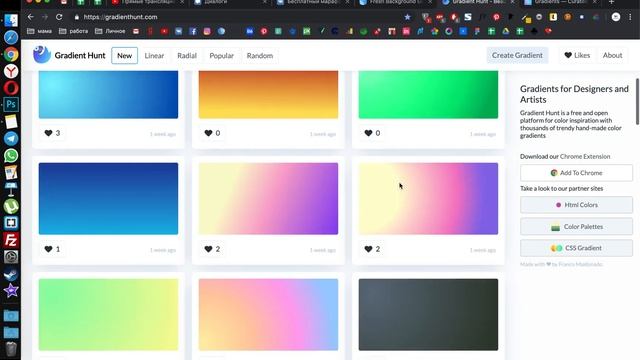Select the New tab

(x=124, y=56)
